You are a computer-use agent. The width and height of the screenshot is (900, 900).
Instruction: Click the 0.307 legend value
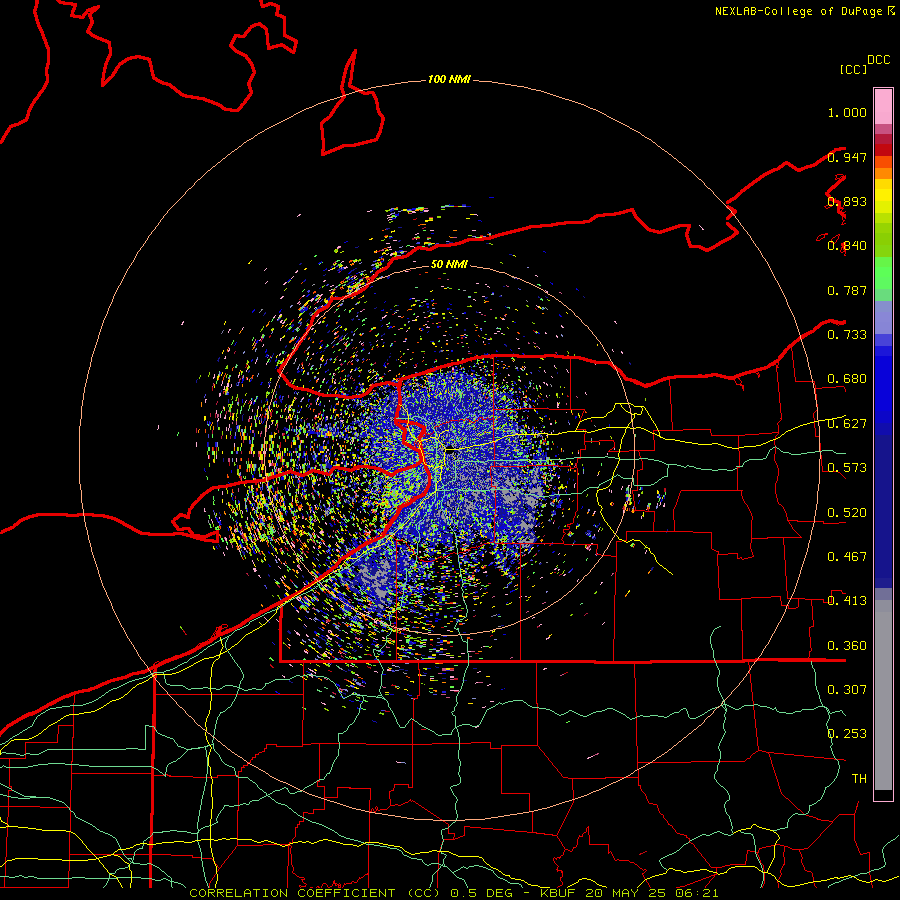847,690
